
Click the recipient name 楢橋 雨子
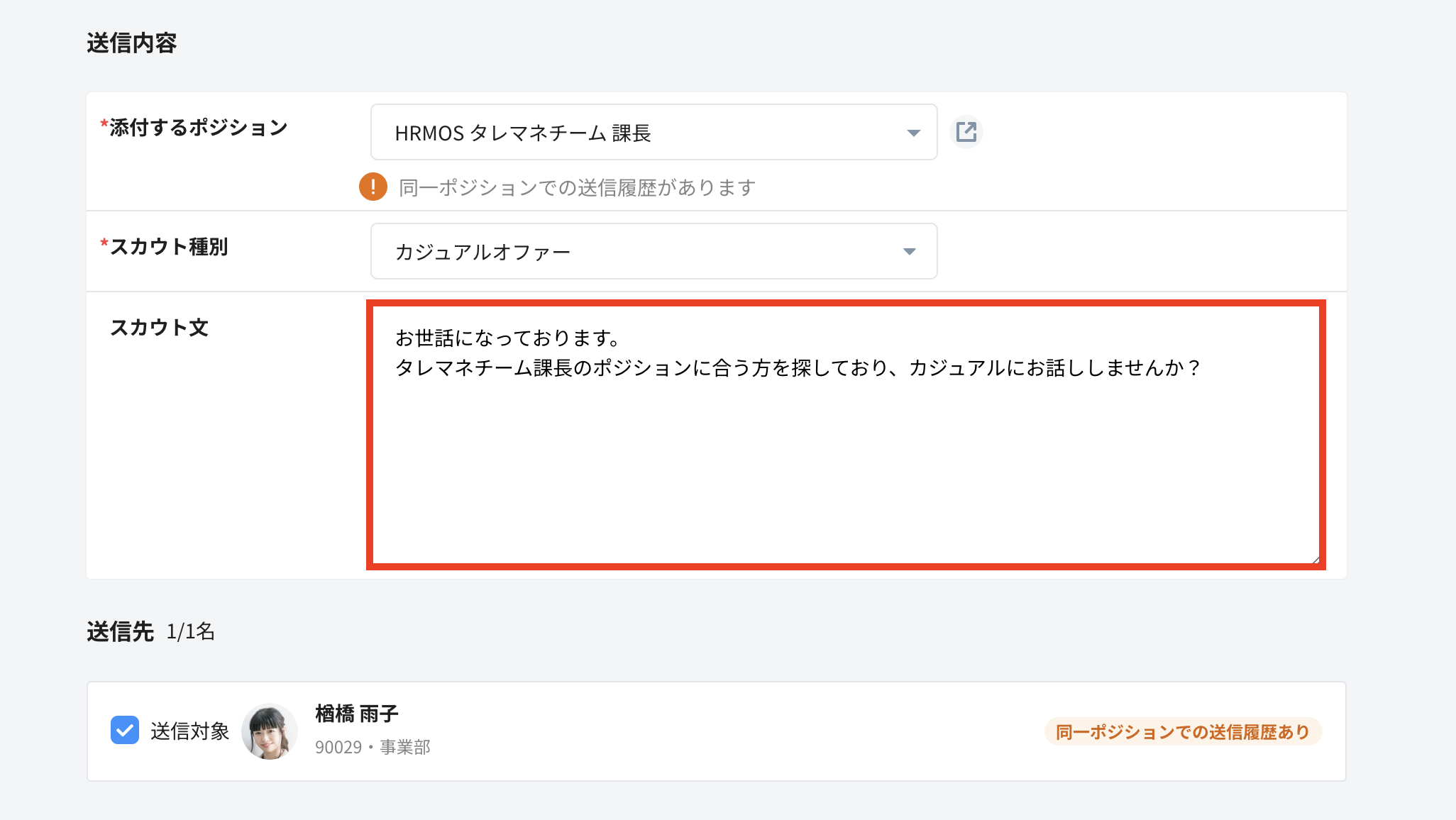pyautogui.click(x=357, y=714)
